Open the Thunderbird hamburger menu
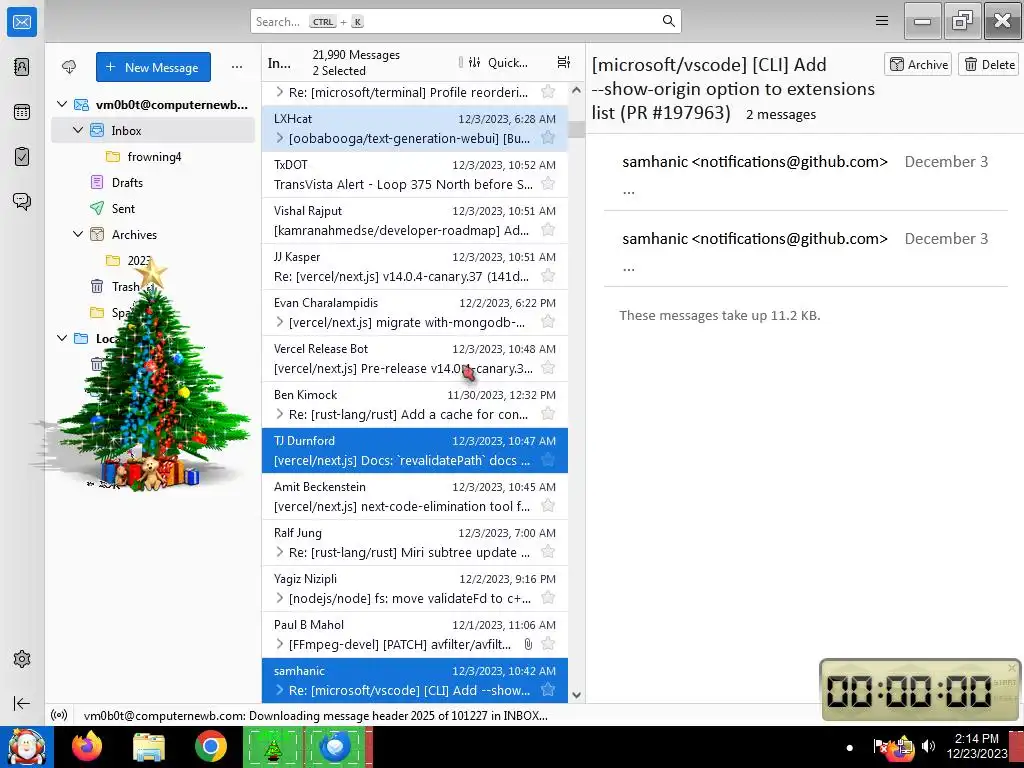 tap(882, 21)
